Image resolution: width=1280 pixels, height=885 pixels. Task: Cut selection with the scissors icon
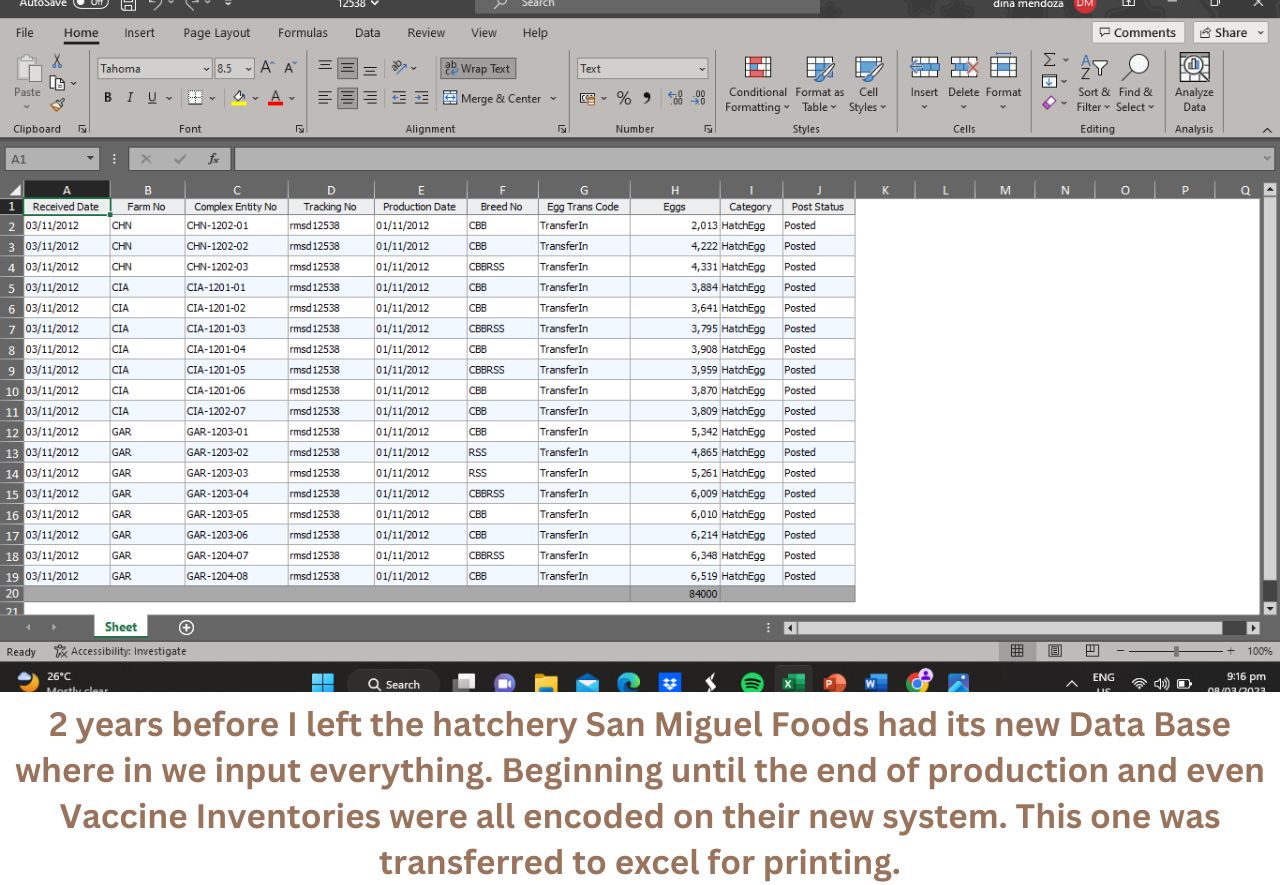[57, 62]
